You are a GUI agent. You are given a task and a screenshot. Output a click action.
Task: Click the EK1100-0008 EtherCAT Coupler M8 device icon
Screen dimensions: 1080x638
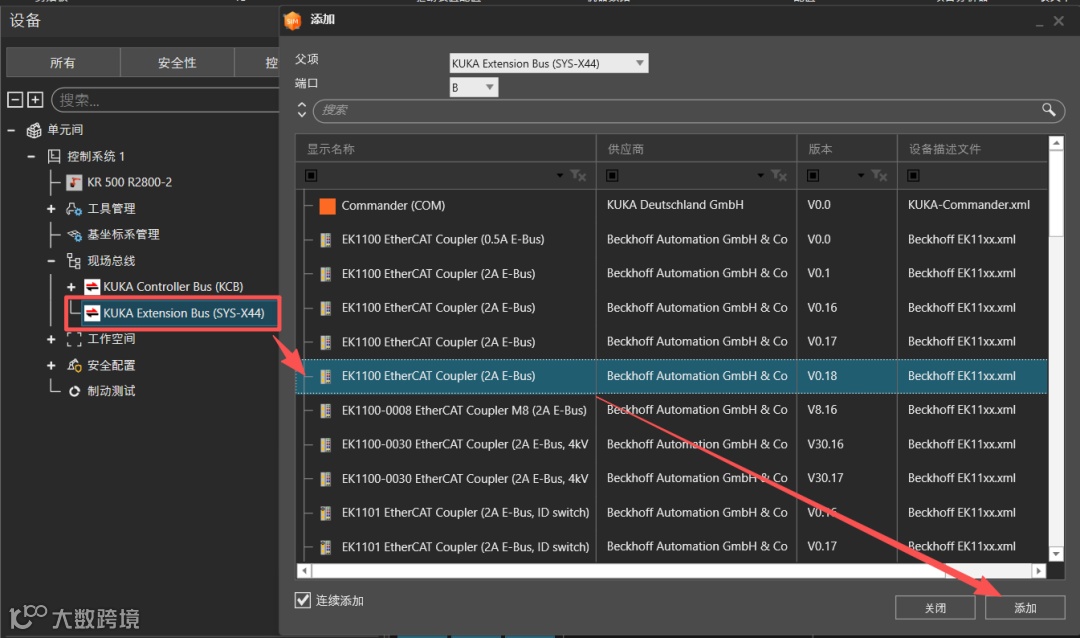click(x=326, y=411)
